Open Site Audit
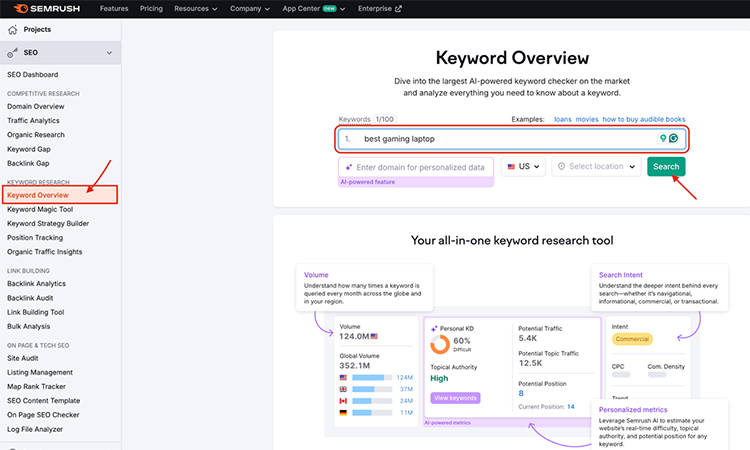This screenshot has width=750, height=450. (x=22, y=358)
